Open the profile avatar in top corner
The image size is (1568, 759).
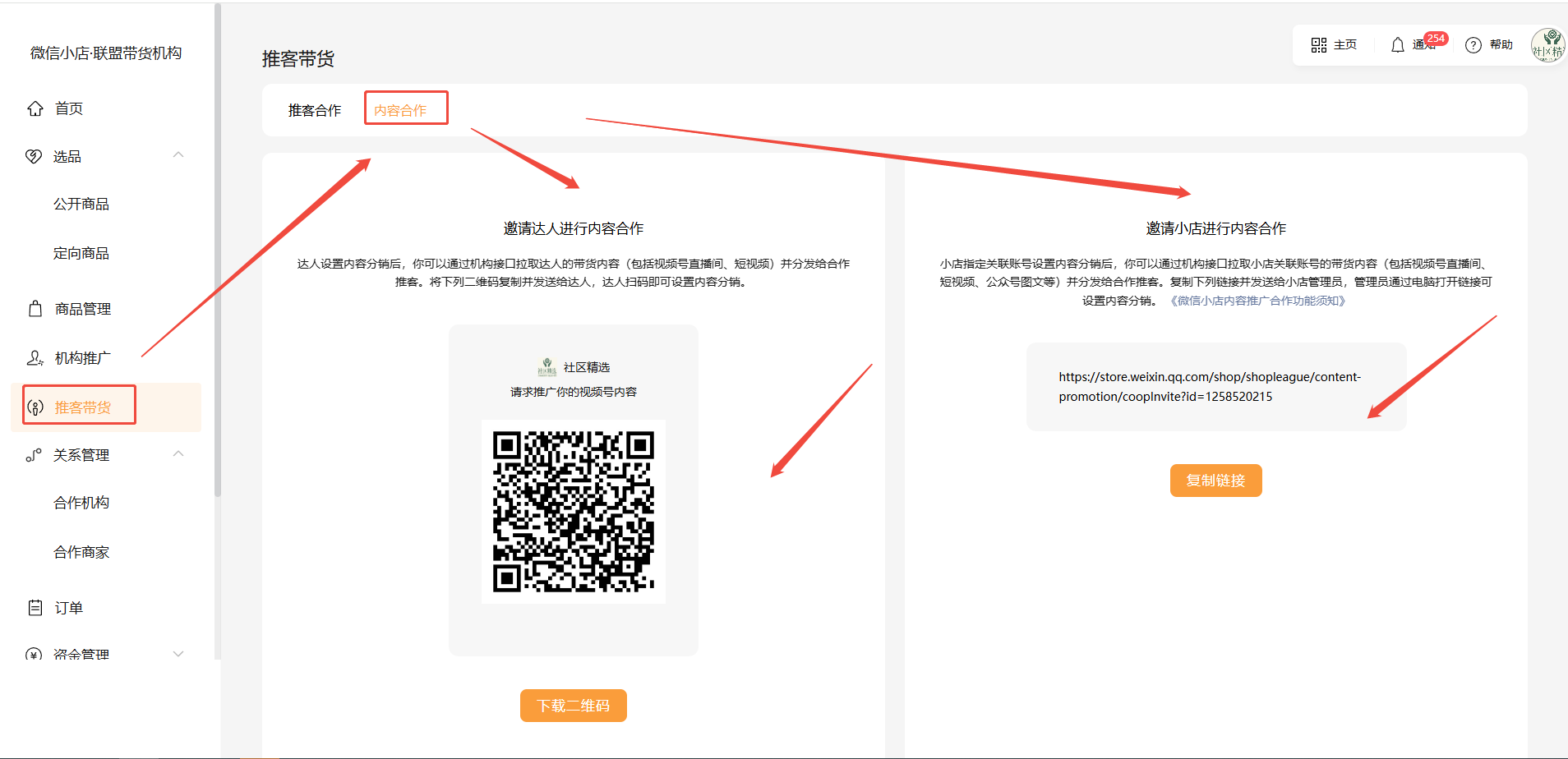coord(1547,45)
